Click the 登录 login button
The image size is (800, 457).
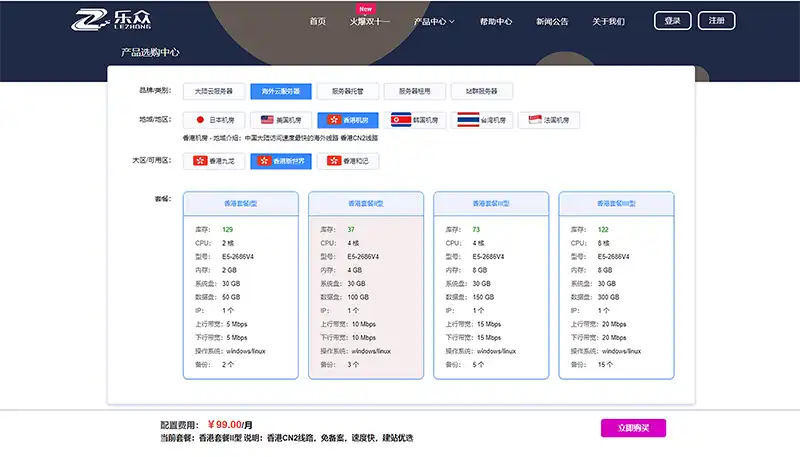[672, 20]
